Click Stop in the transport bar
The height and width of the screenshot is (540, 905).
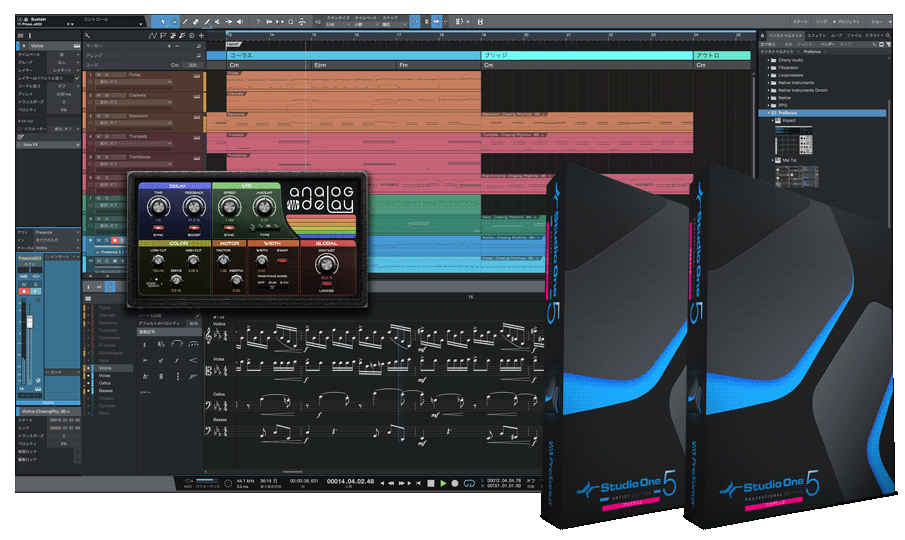click(431, 483)
